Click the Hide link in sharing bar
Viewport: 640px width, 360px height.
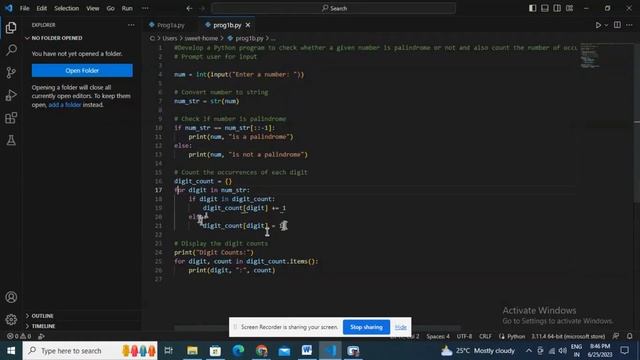(400, 327)
